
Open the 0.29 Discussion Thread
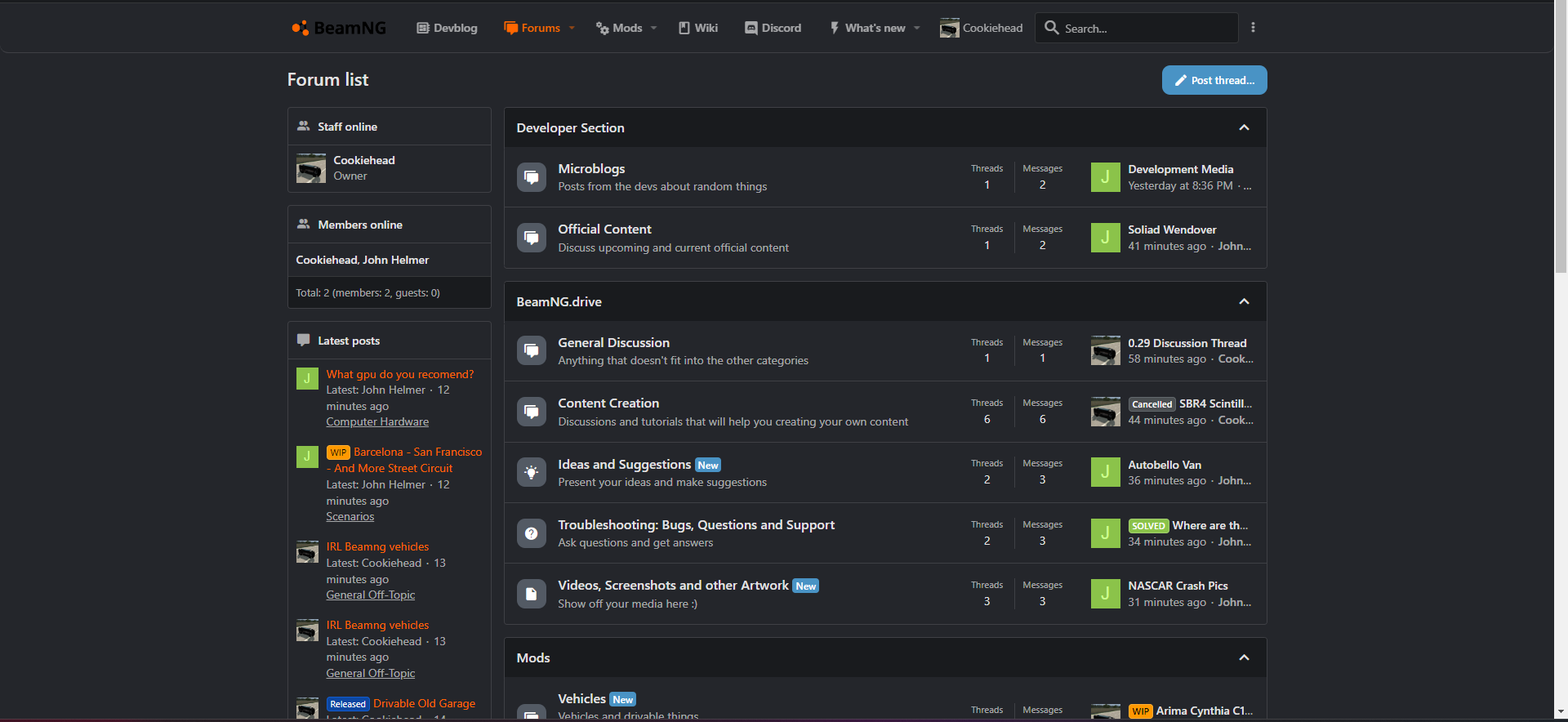point(1187,343)
